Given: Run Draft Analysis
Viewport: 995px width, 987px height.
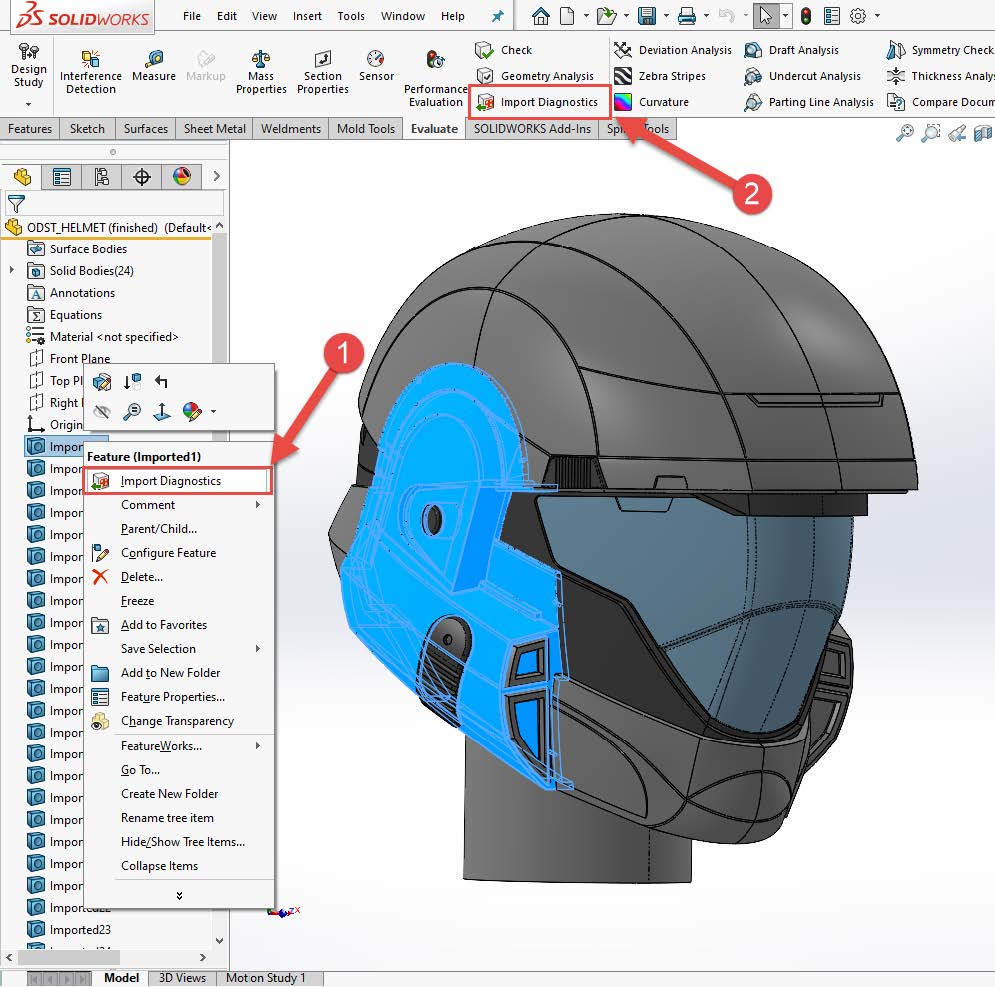Looking at the screenshot, I should point(791,50).
